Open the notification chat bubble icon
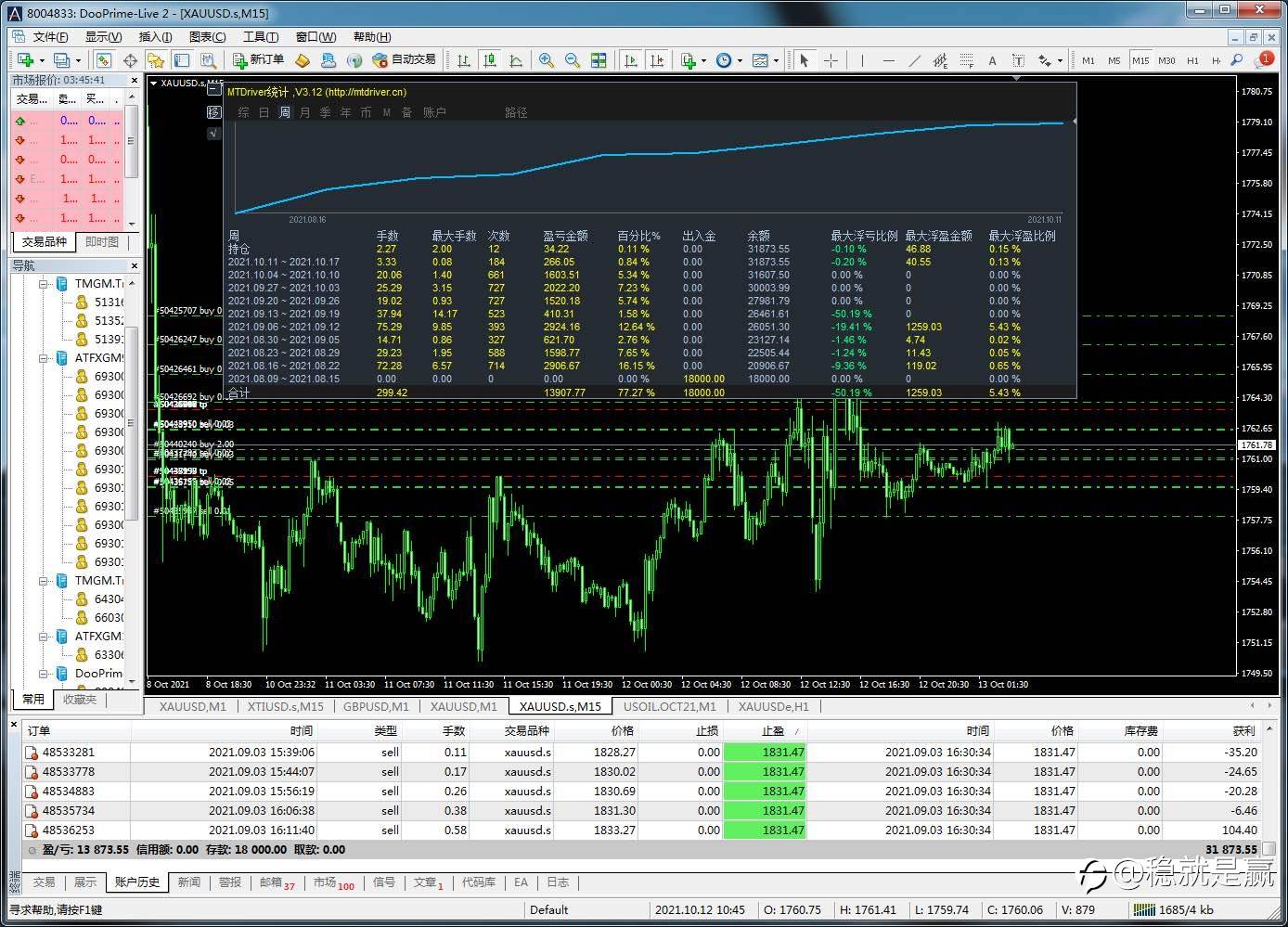Screen dimensions: 1288x927 point(1264,59)
